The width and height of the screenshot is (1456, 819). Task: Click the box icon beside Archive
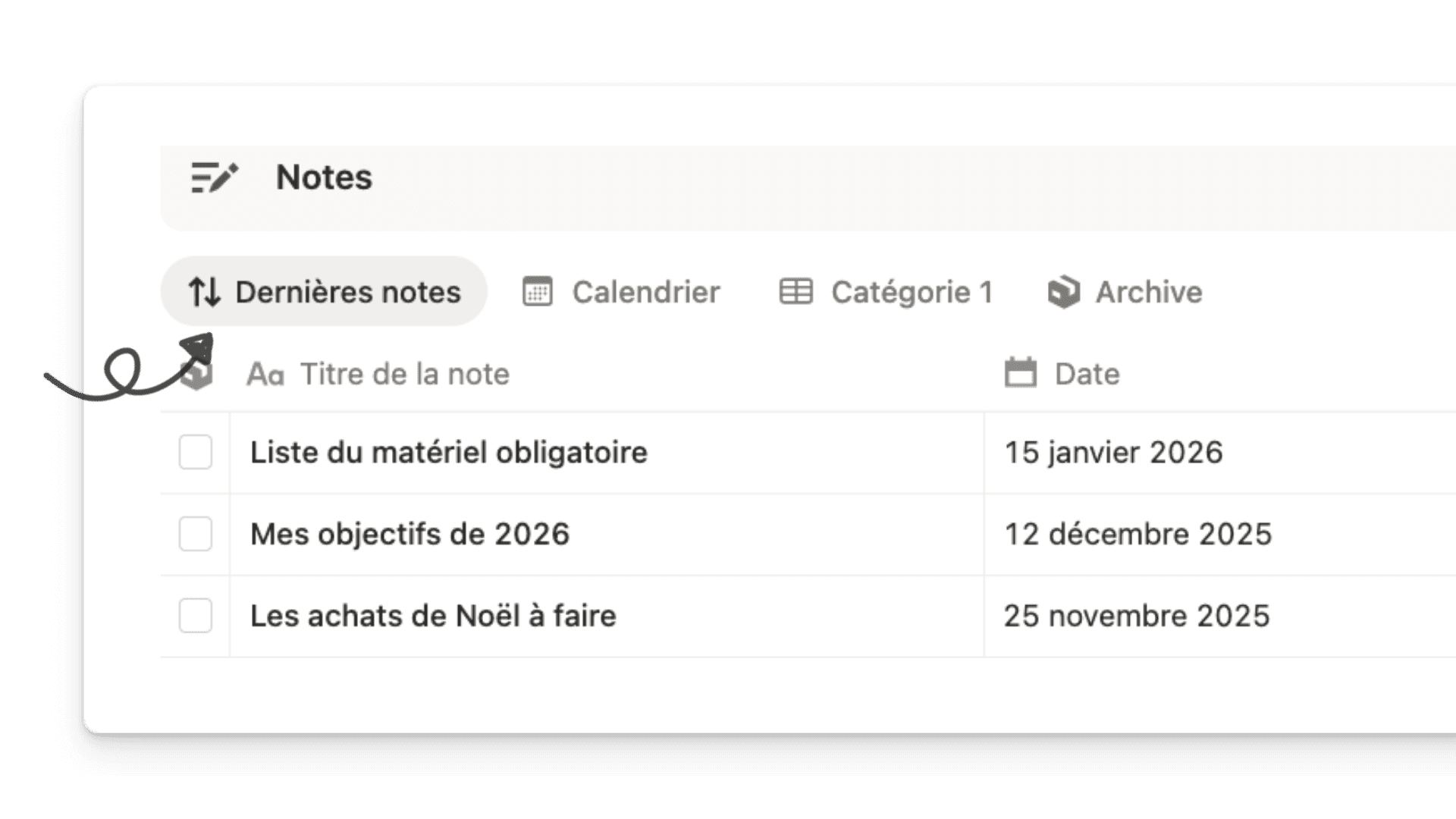pos(1064,292)
